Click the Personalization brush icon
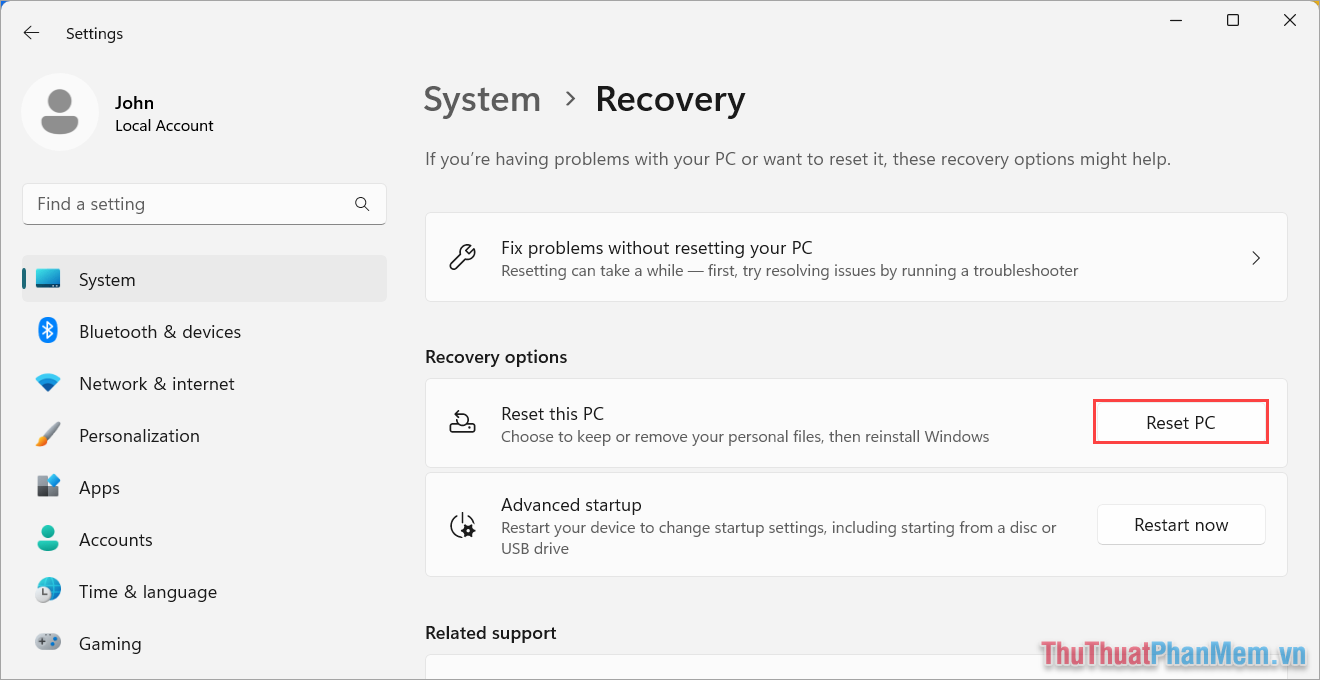This screenshot has height=680, width=1320. pyautogui.click(x=47, y=435)
